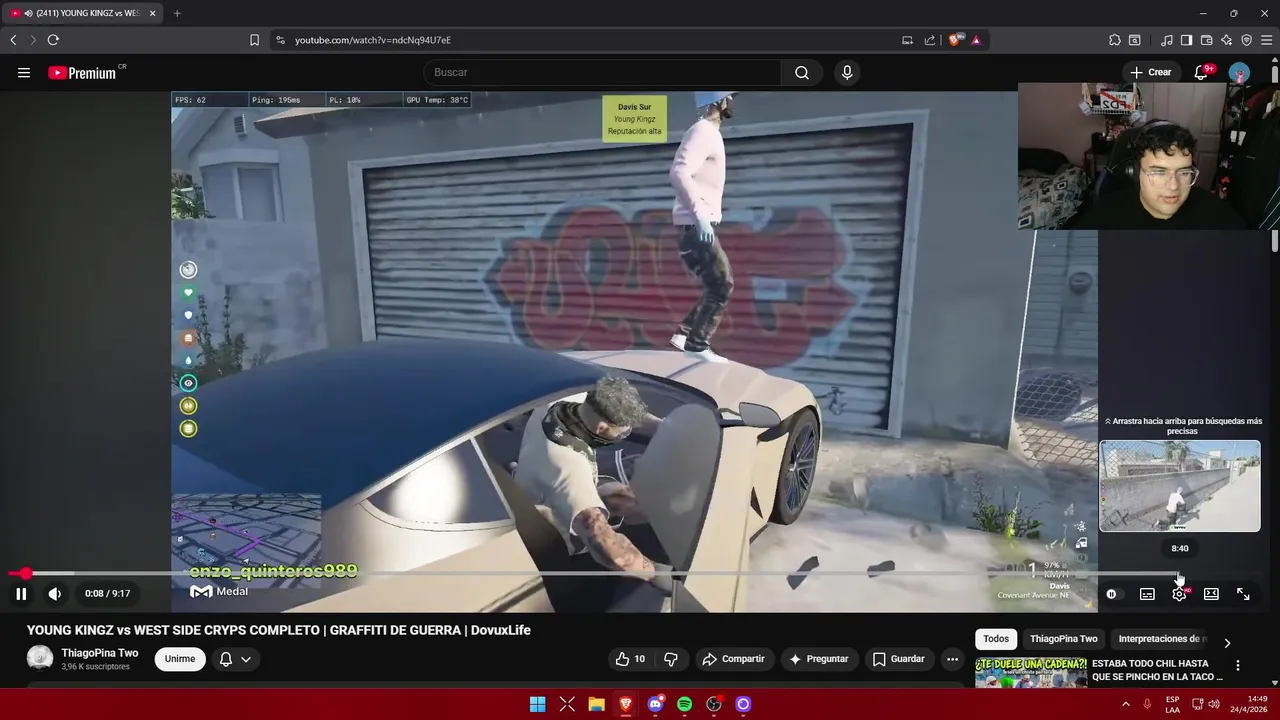Open a new browser tab
Screen dimensions: 1280x720
pos(177,13)
